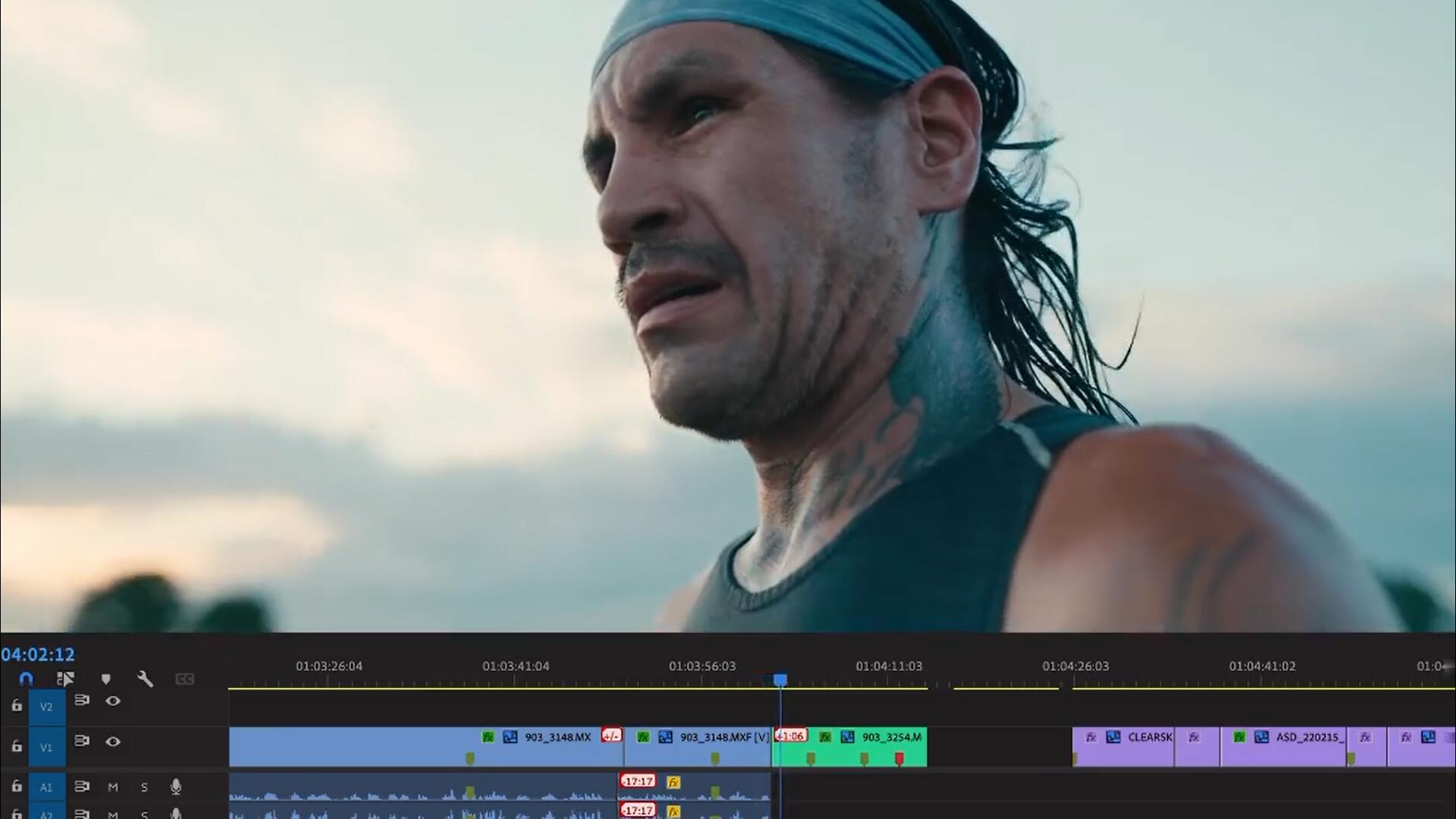1456x819 pixels.
Task: Toggle lock on V1 track
Action: [17, 747]
